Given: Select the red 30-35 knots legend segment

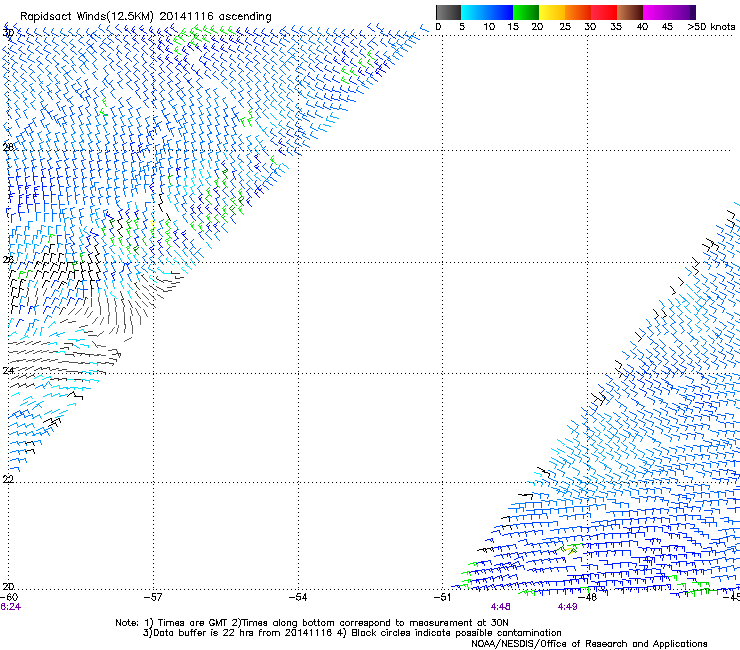Looking at the screenshot, I should (x=604, y=12).
